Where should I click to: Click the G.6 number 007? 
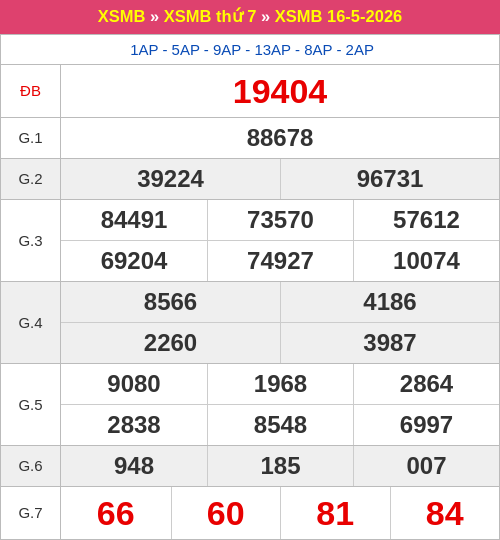[x=426, y=466]
